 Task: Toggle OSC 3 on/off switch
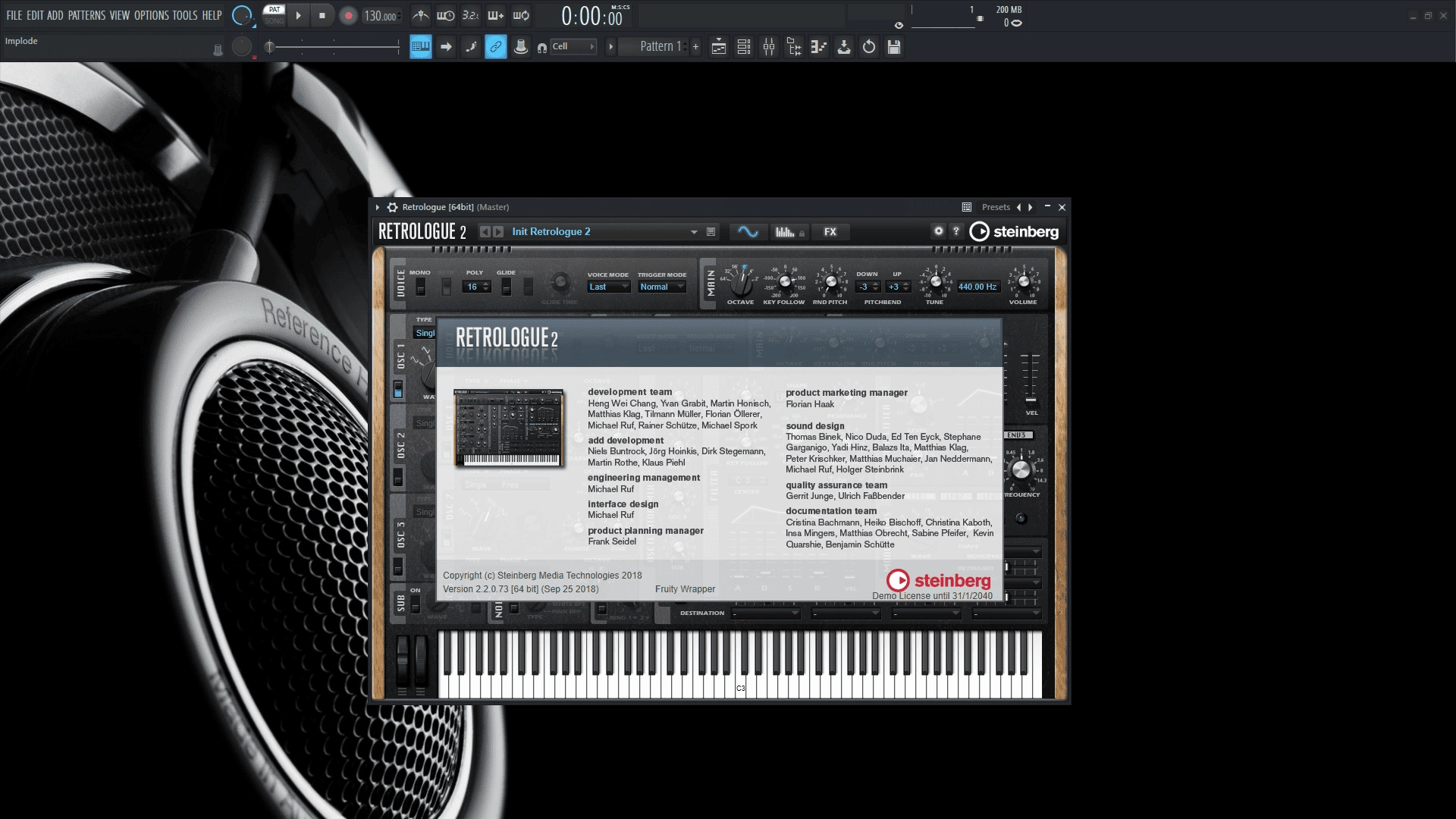click(x=397, y=567)
